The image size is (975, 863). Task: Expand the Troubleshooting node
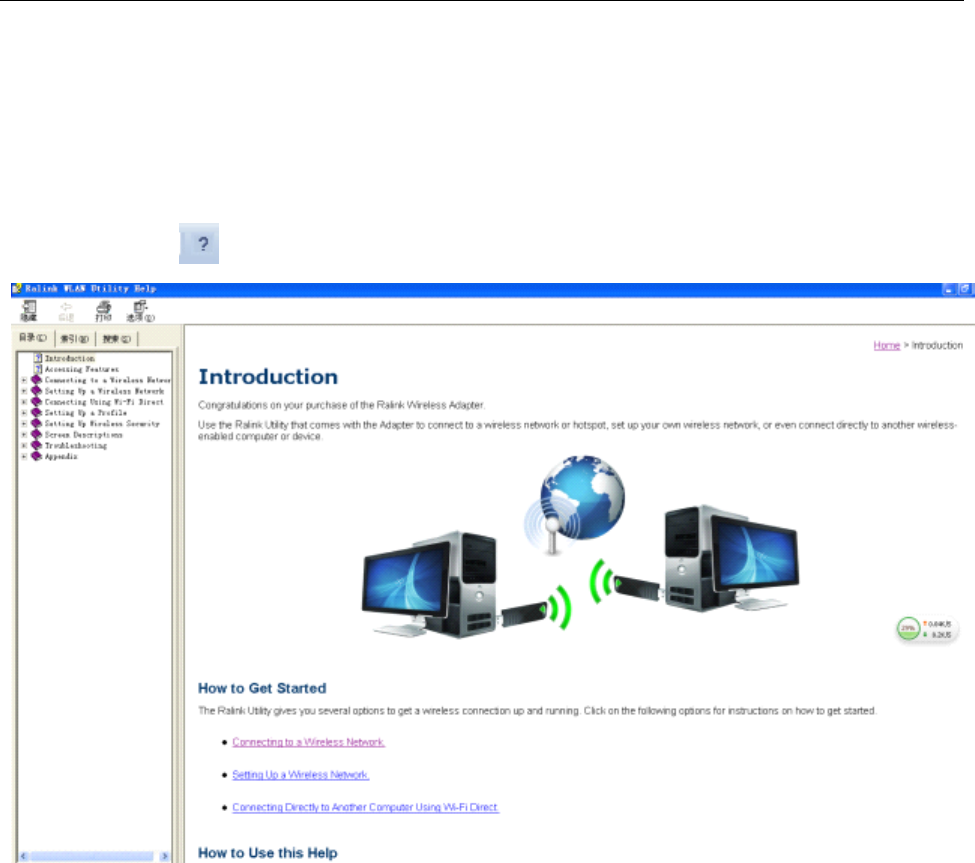click(x=24, y=445)
